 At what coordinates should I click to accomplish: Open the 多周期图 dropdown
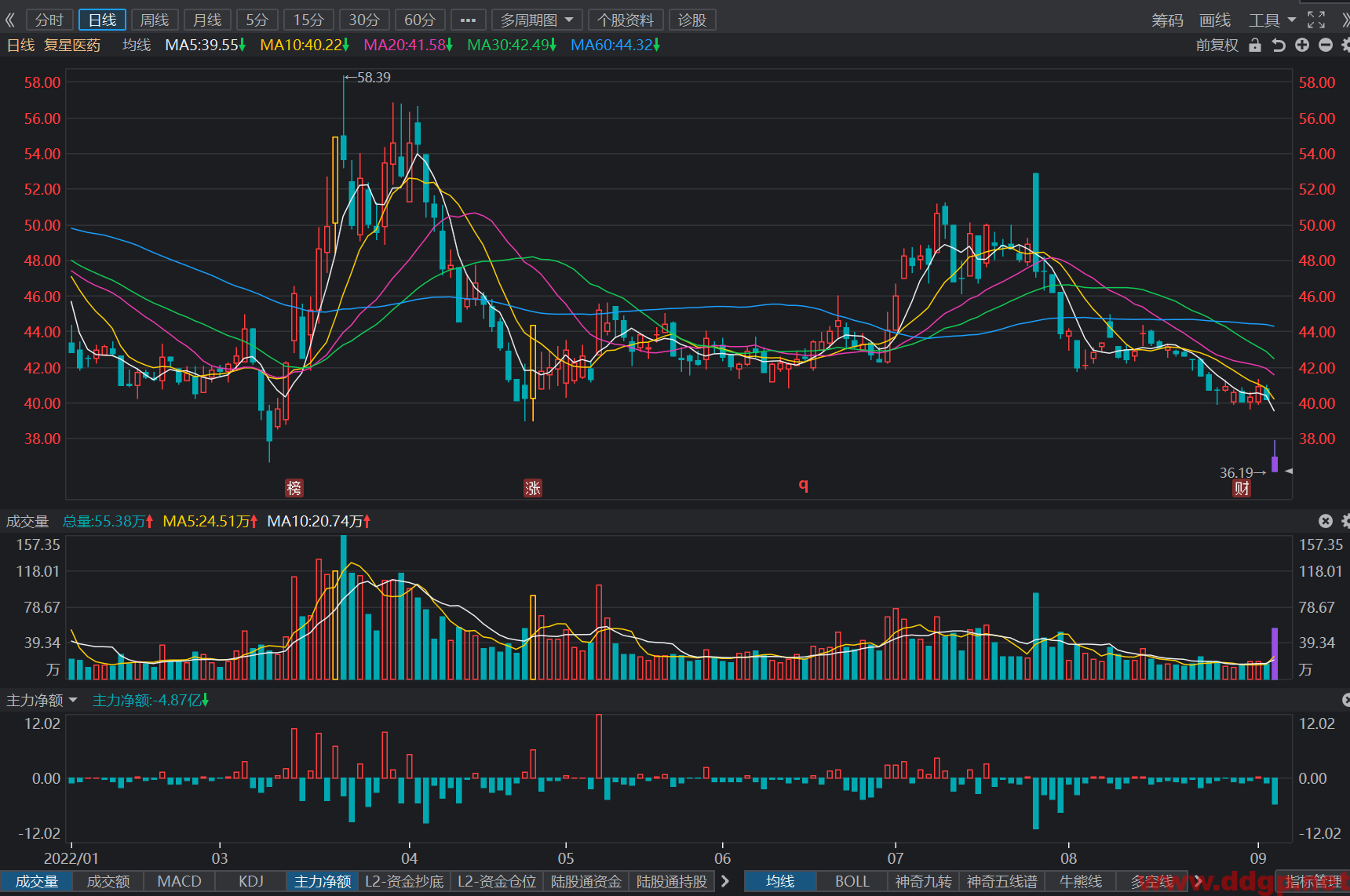pyautogui.click(x=537, y=20)
